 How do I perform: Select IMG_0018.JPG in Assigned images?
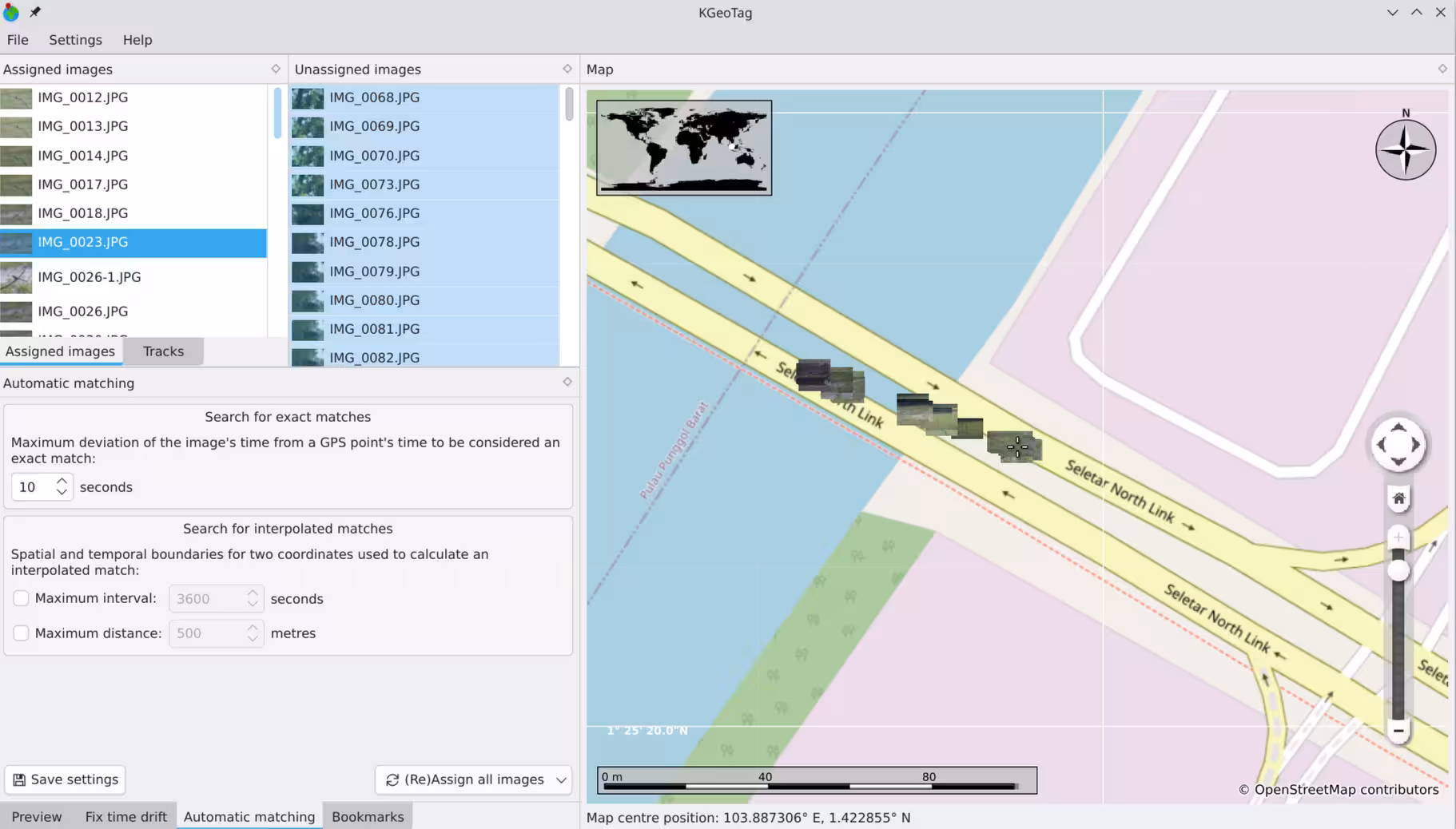click(x=133, y=213)
